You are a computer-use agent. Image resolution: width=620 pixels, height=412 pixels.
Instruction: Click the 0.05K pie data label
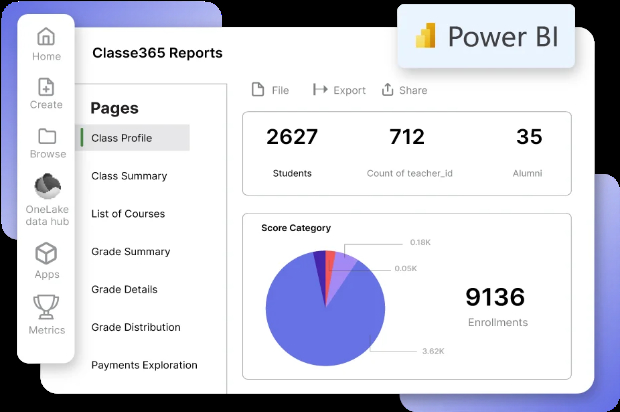(406, 268)
